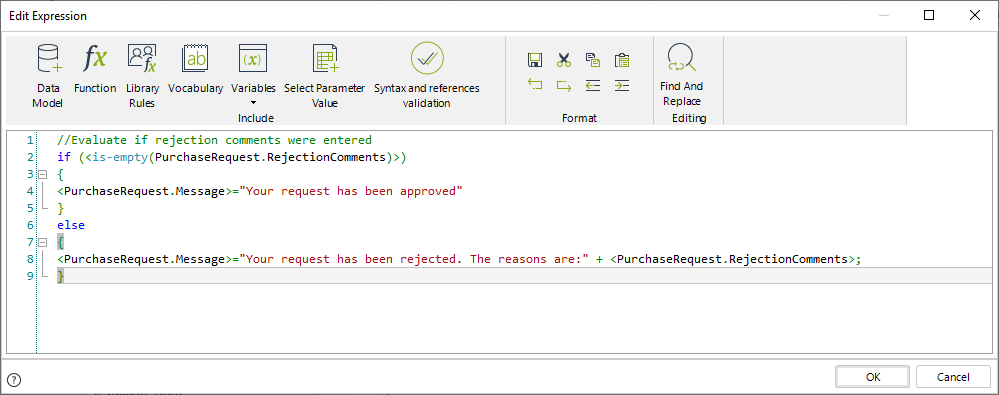Open the Data Model picker

point(48,75)
